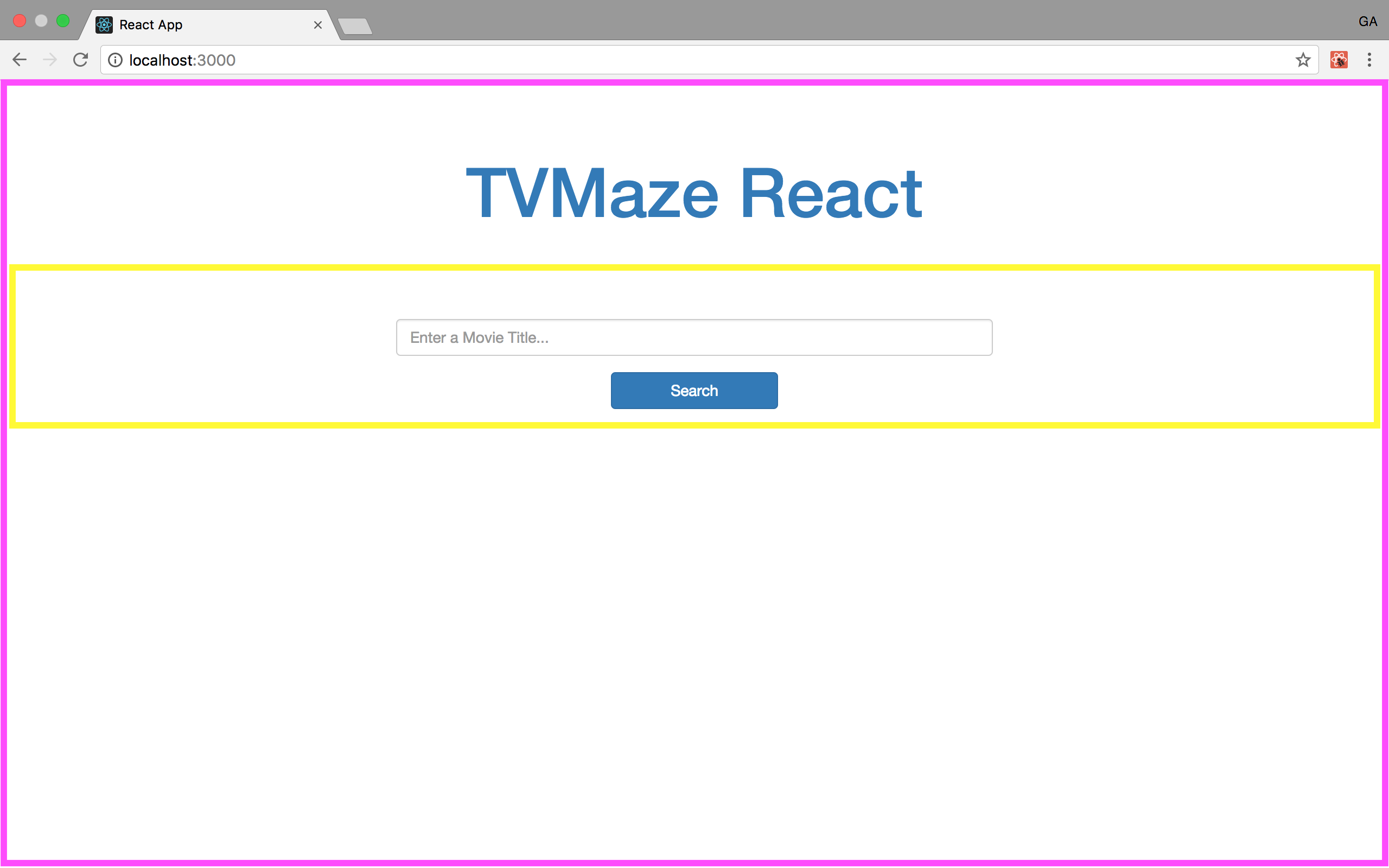The width and height of the screenshot is (1389, 868).
Task: Open a new tab
Action: click(x=355, y=26)
